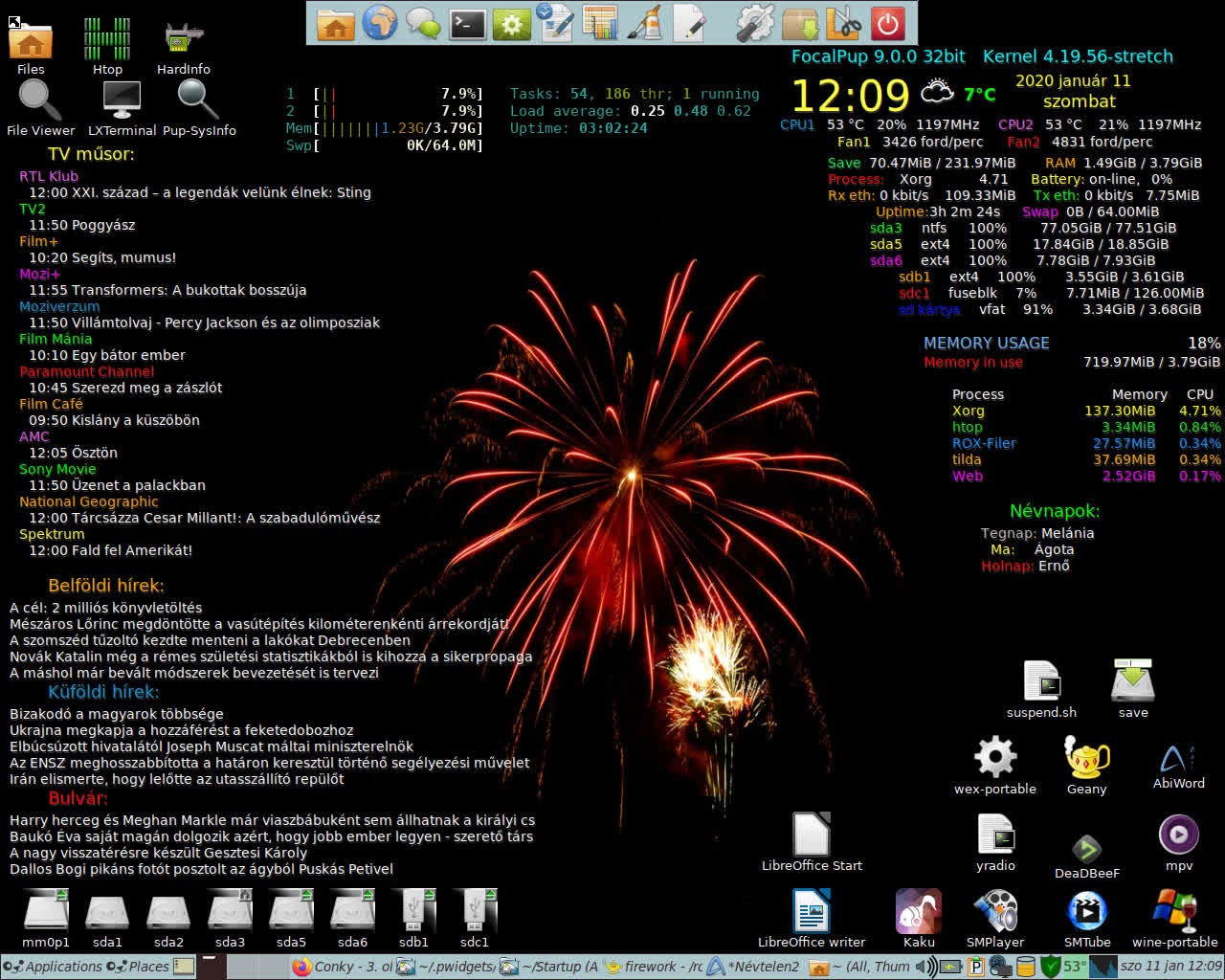The image size is (1225, 980).
Task: Click the "MEMORY USAGE" widget title
Action: [x=987, y=343]
